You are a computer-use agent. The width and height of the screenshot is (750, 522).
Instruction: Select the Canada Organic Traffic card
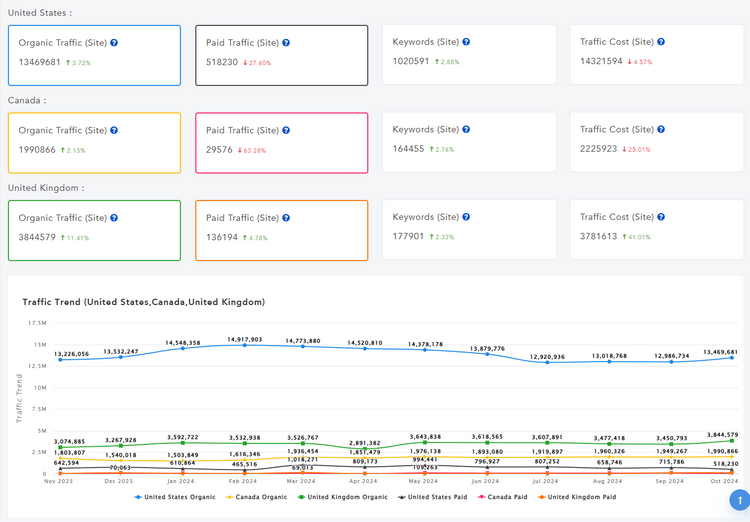94,143
